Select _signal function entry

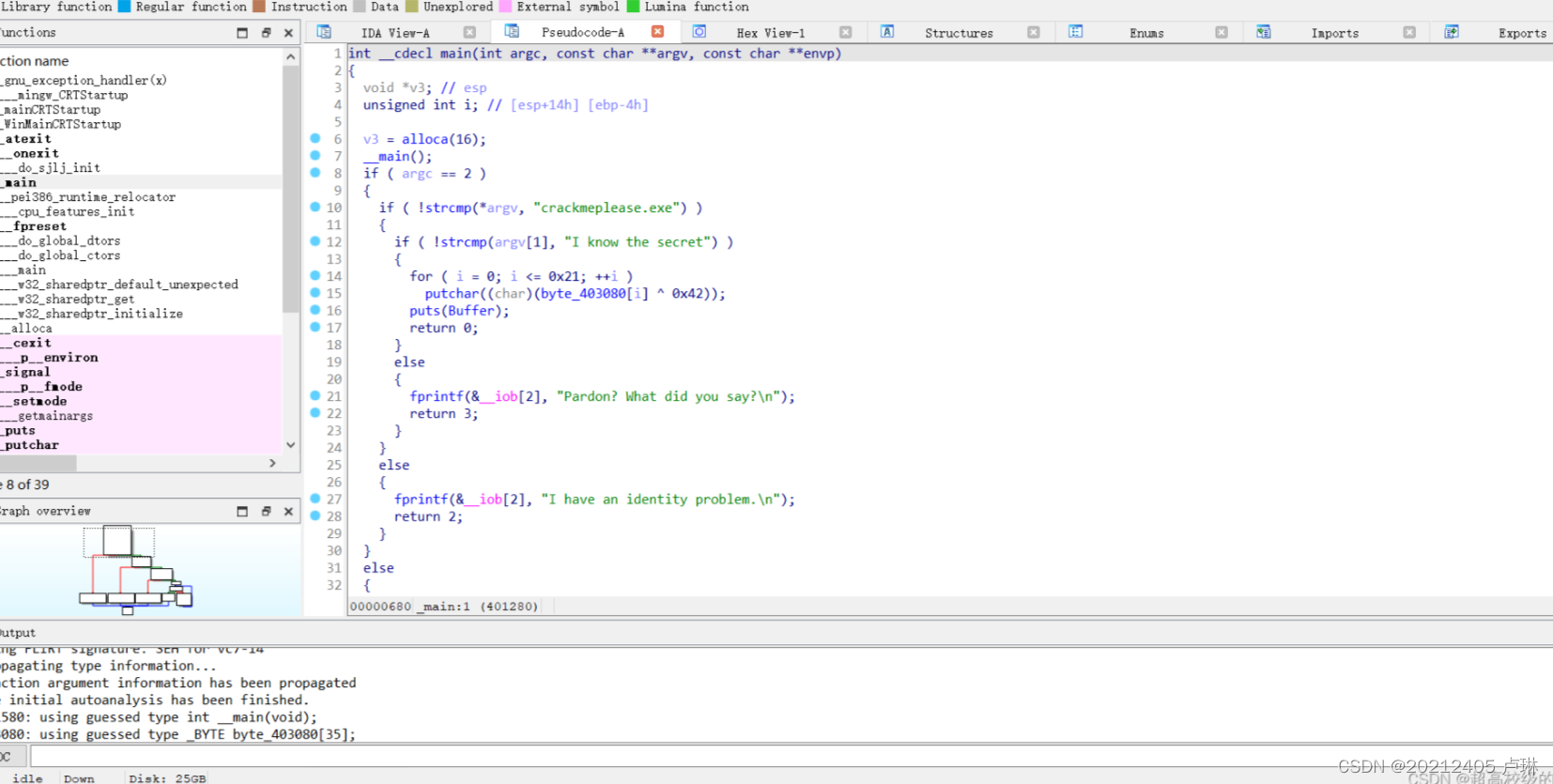point(141,372)
